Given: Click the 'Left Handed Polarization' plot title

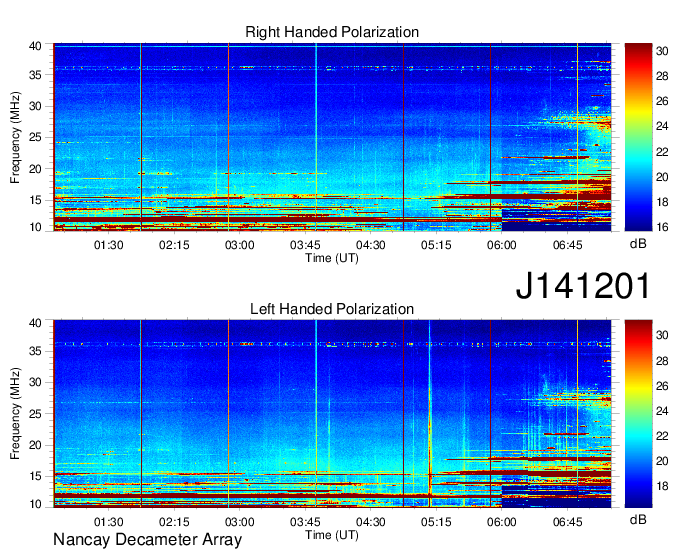Looking at the screenshot, I should [x=332, y=309].
